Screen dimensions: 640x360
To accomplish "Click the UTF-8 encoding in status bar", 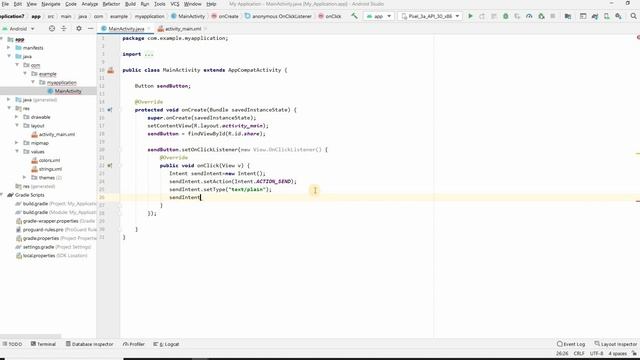I will point(596,353).
